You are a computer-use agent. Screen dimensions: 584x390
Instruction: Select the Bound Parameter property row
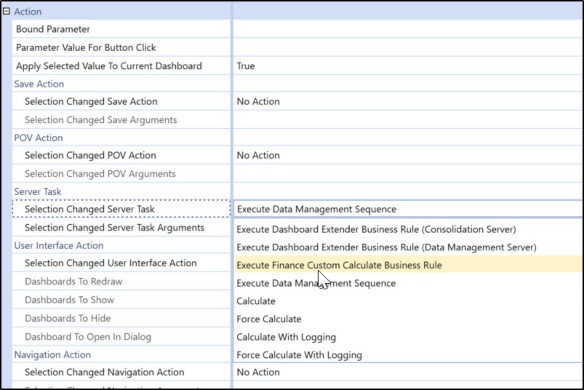(x=121, y=29)
